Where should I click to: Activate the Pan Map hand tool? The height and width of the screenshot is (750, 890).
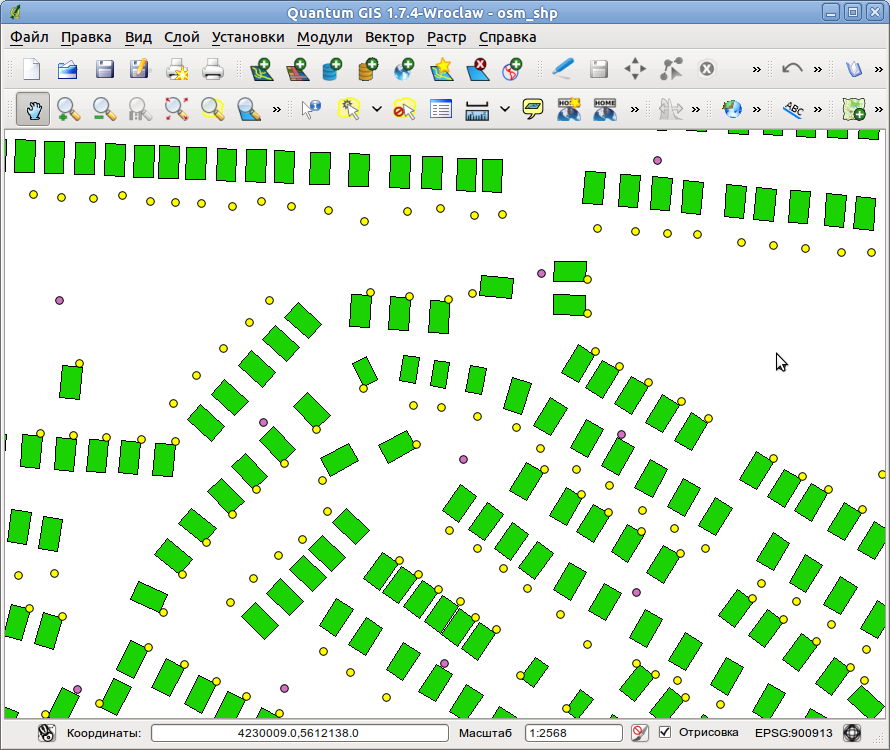(33, 109)
